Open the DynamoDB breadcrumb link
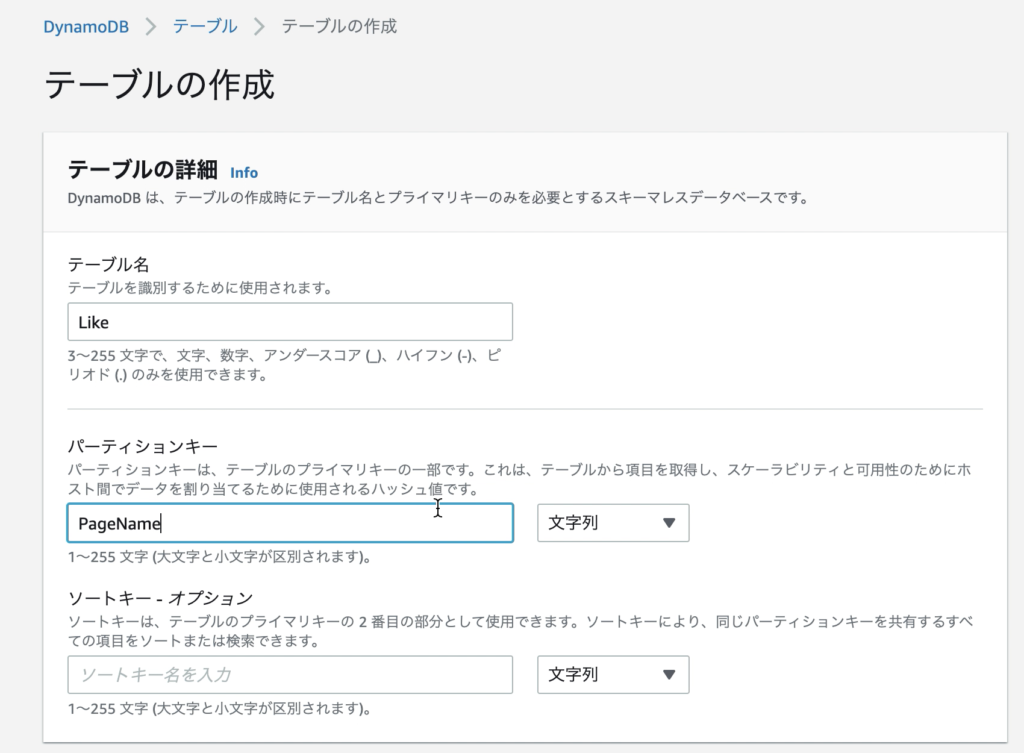The height and width of the screenshot is (753, 1024). tap(86, 27)
